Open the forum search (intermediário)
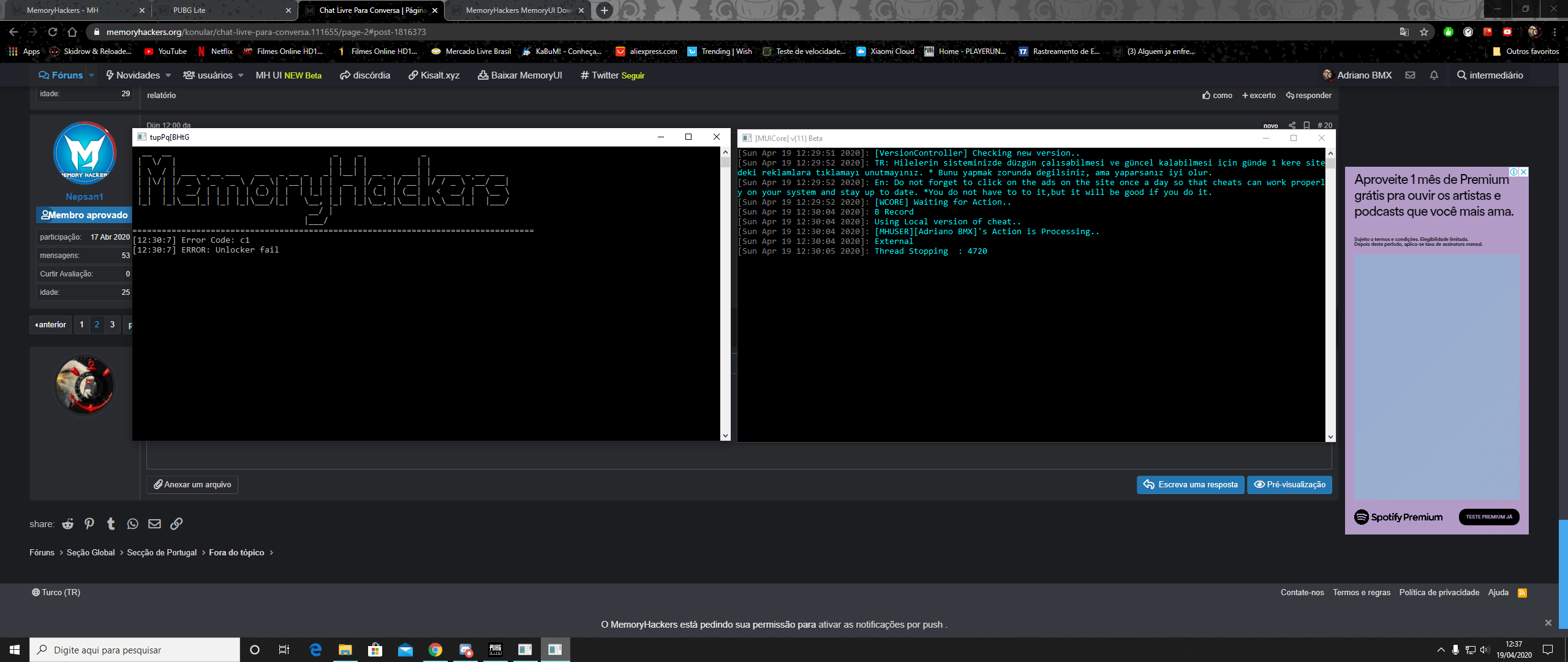Screen dimensions: 1568x662 click(1490, 75)
